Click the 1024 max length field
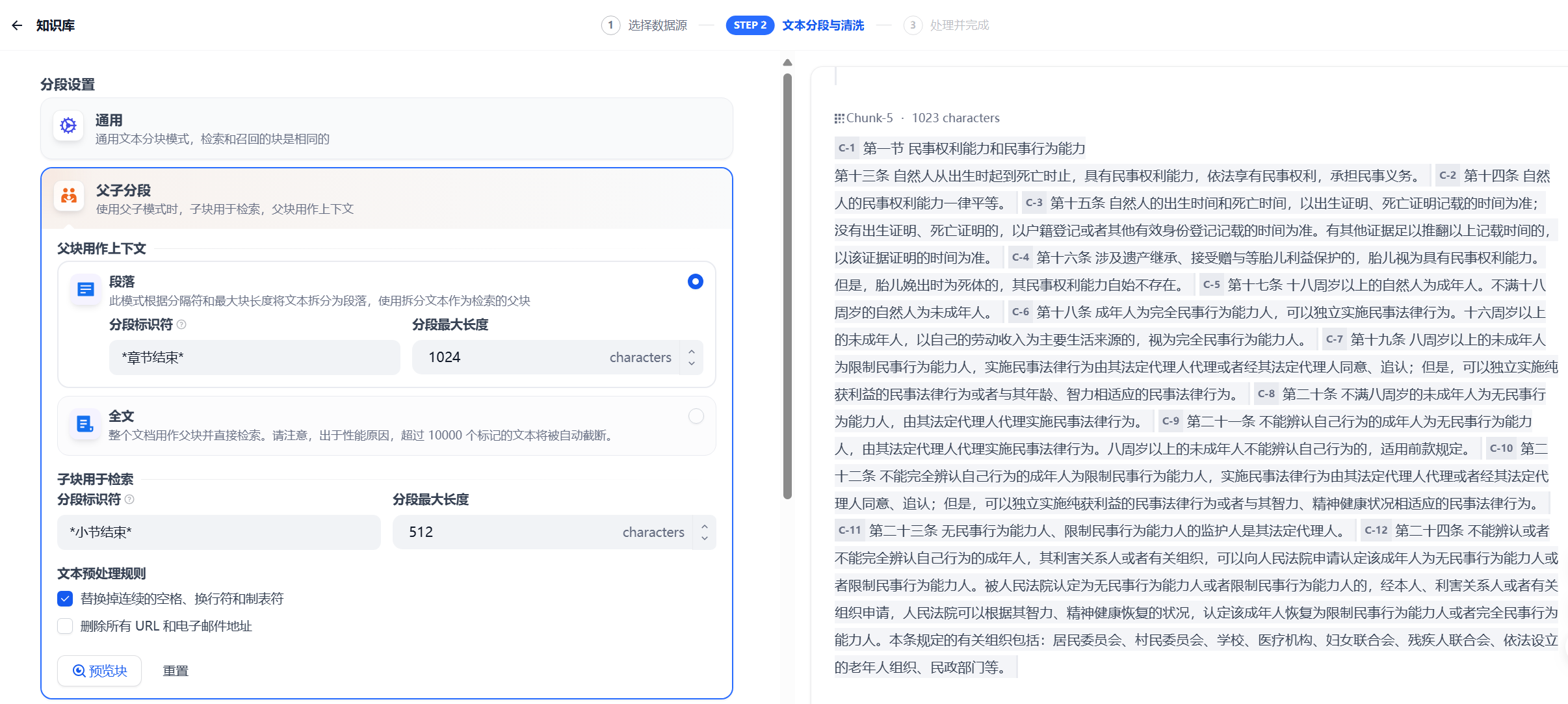This screenshot has height=704, width=1568. click(546, 358)
